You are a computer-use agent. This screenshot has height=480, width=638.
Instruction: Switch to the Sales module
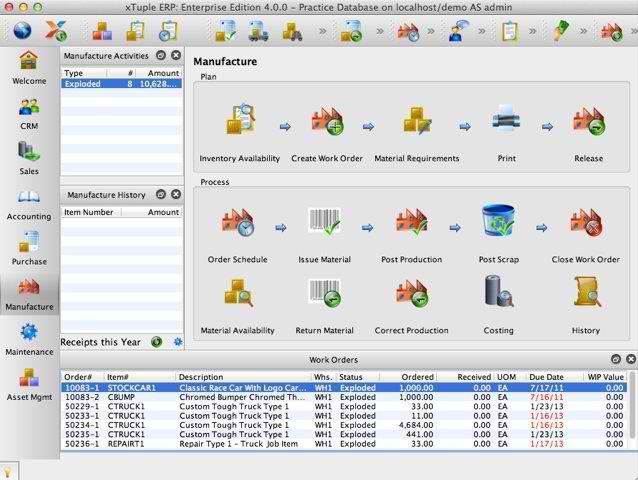pos(29,159)
